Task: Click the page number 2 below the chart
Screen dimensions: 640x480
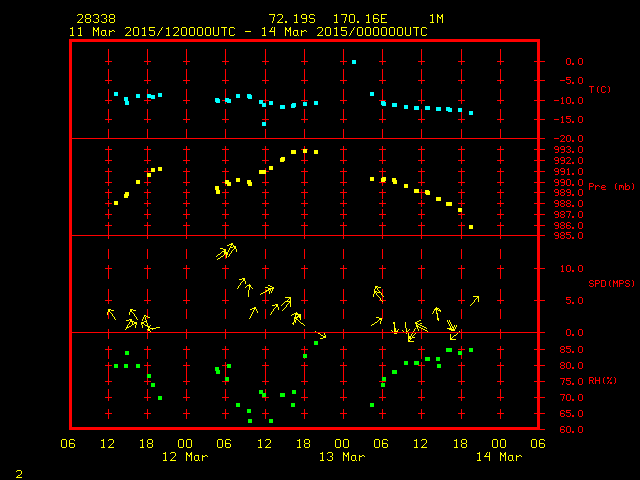Action: pos(19,474)
